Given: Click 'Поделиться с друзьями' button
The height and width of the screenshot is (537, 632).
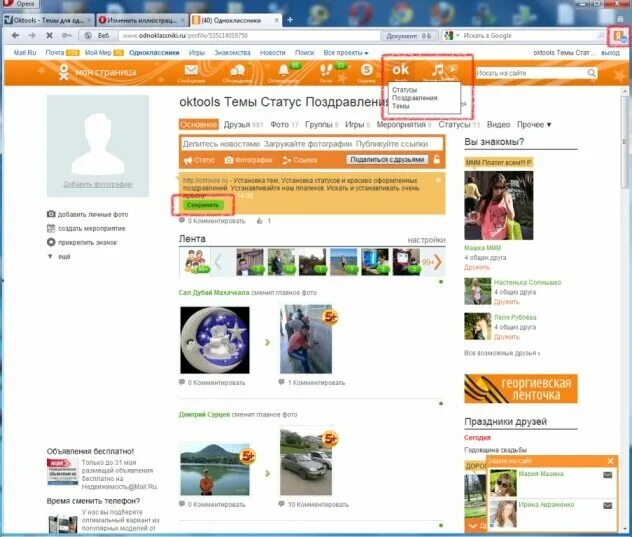Looking at the screenshot, I should coord(387,160).
